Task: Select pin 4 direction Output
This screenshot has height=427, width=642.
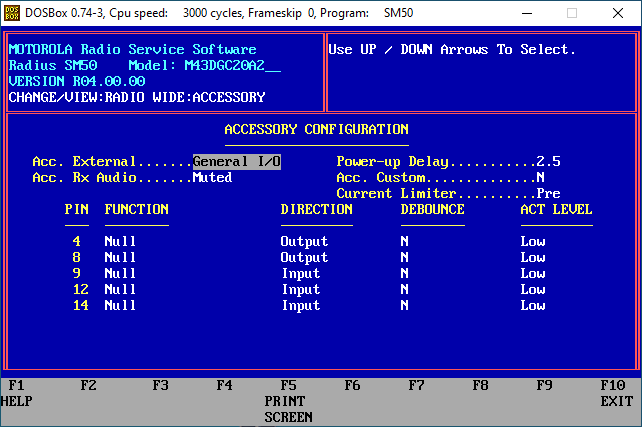Action: click(x=304, y=242)
